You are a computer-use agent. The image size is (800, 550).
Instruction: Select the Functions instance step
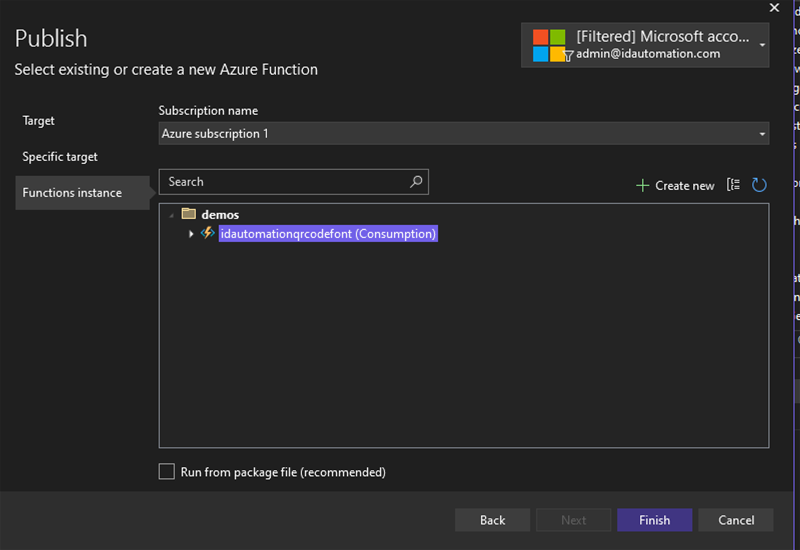(x=82, y=193)
